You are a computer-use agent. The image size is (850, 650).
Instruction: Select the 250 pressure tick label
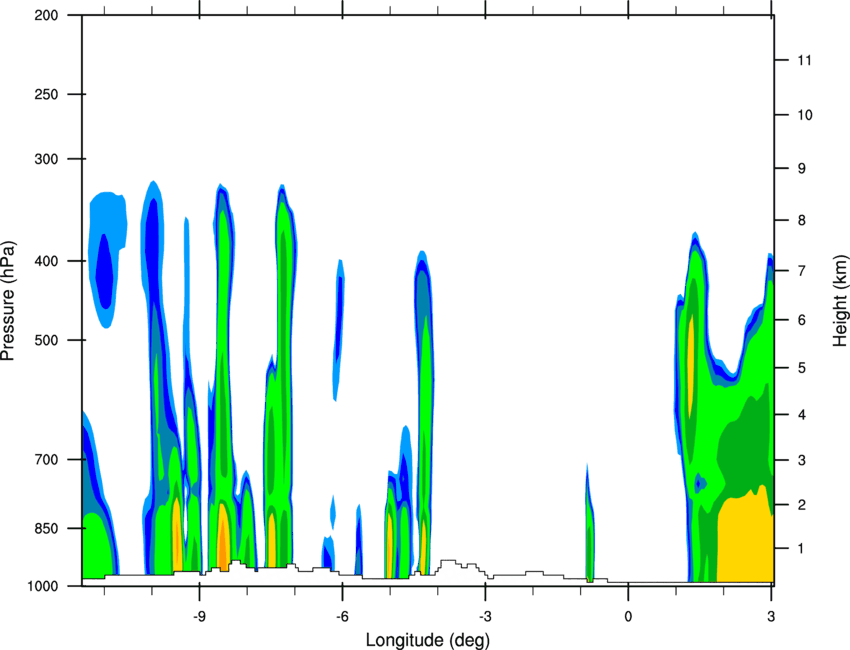click(x=46, y=94)
